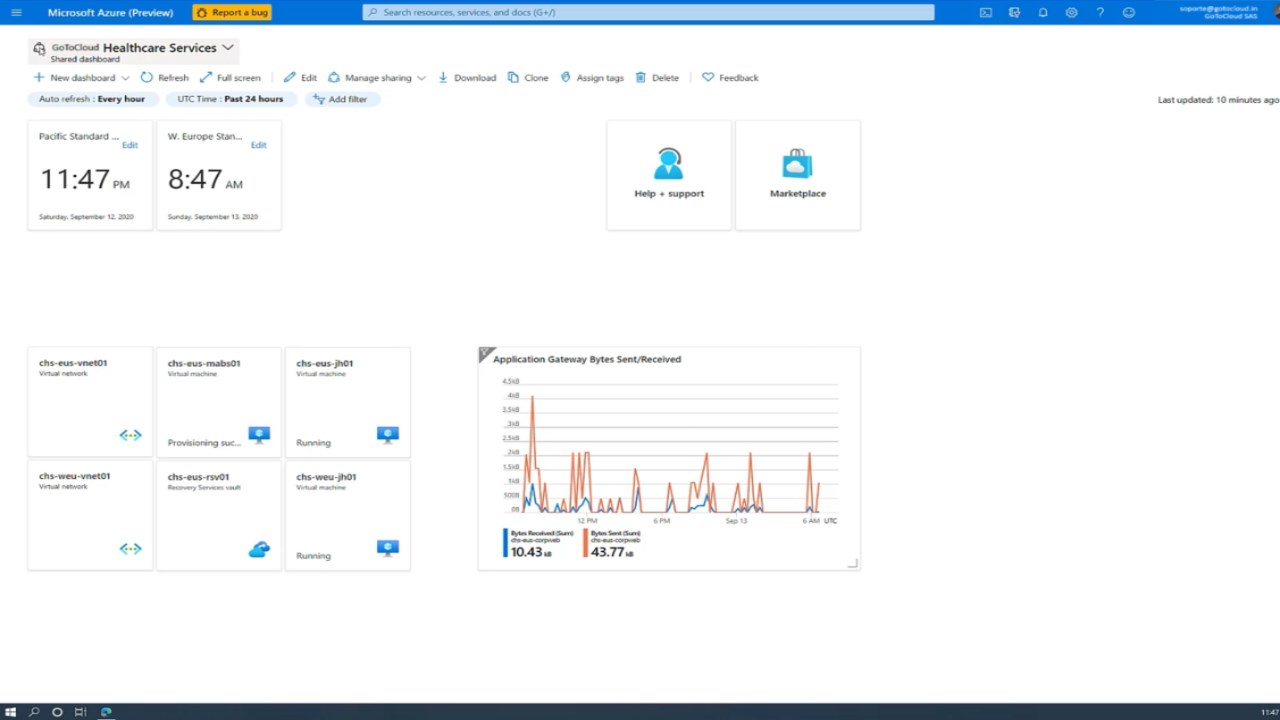Change the Auto refresh Every hour filter
Viewport: 1280px width, 720px height.
[92, 99]
